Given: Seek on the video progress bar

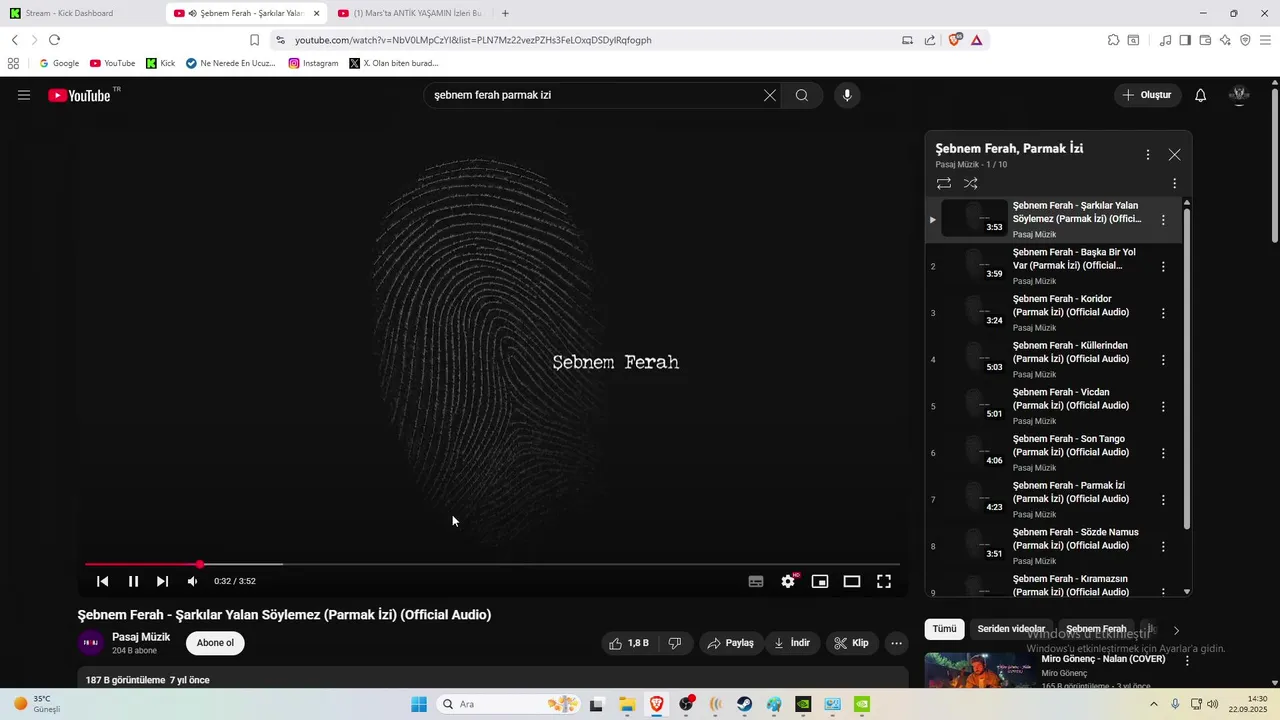Looking at the screenshot, I should tap(492, 565).
